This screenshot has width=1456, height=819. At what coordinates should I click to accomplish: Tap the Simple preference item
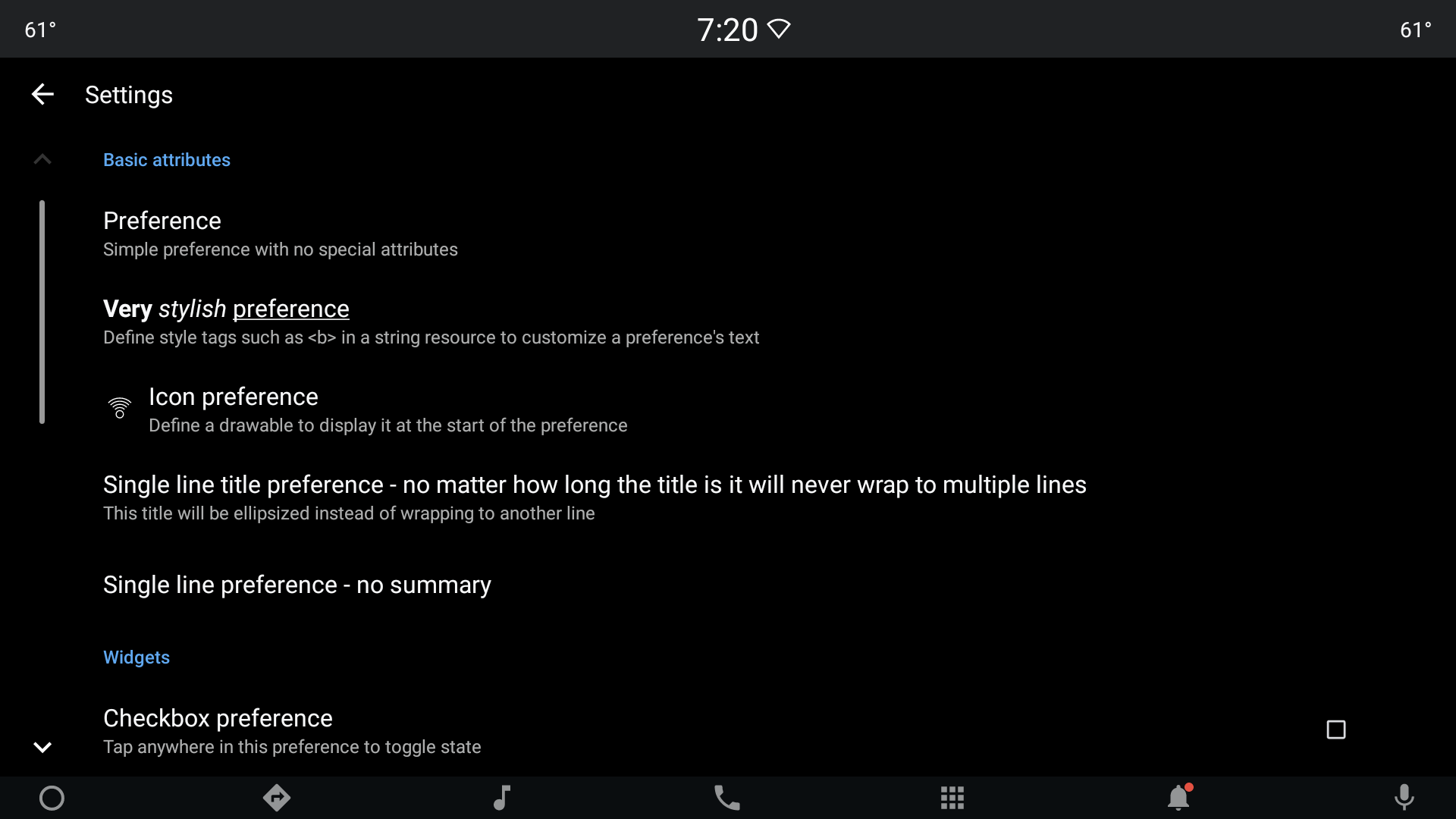728,233
